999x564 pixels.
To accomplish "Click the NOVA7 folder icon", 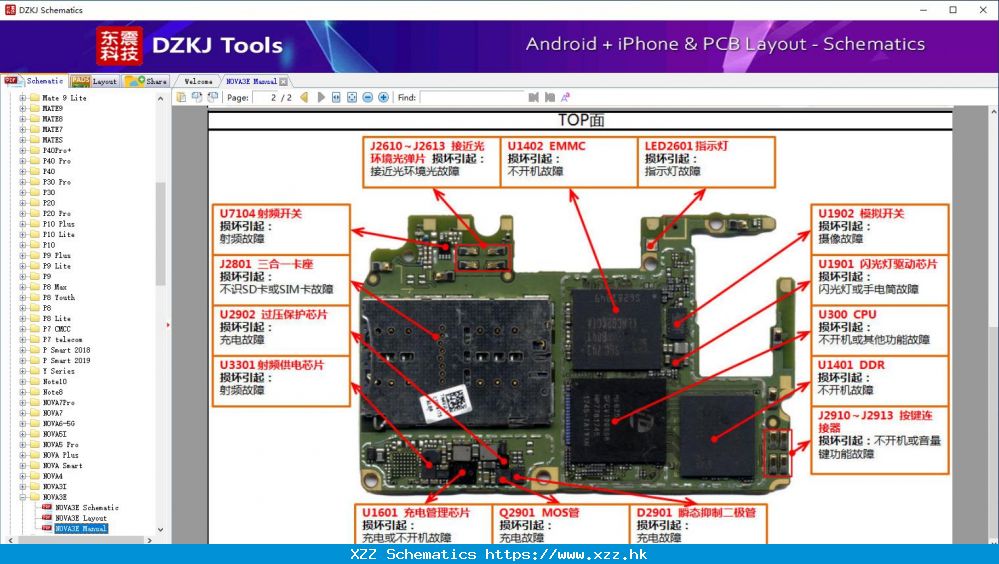I will click(35, 413).
